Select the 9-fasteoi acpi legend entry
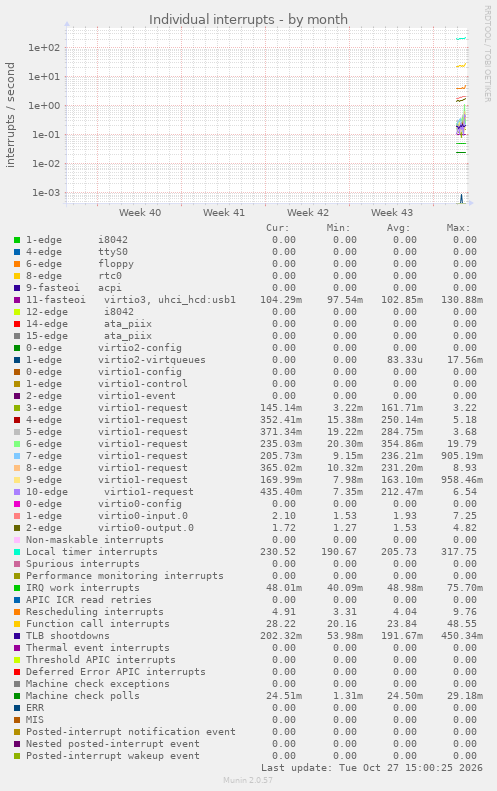This screenshot has height=791, width=497. 74,288
